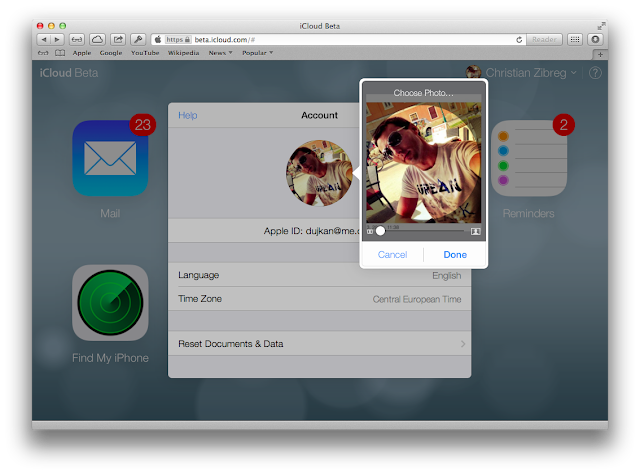Image resolution: width=640 pixels, height=474 pixels.
Task: Click the iCloud Beta logo text
Action: click(x=69, y=73)
